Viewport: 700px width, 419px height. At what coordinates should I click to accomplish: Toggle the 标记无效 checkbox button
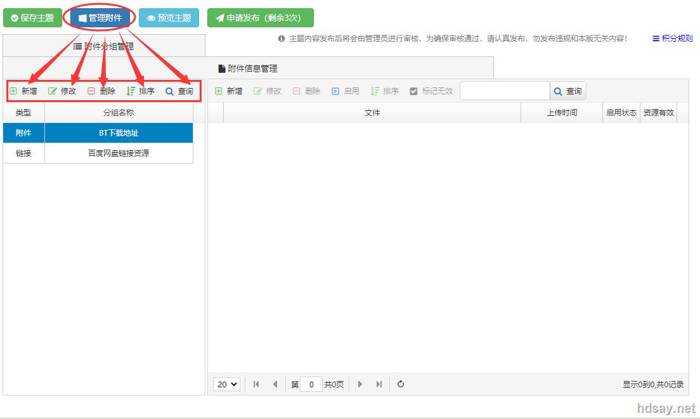[431, 91]
